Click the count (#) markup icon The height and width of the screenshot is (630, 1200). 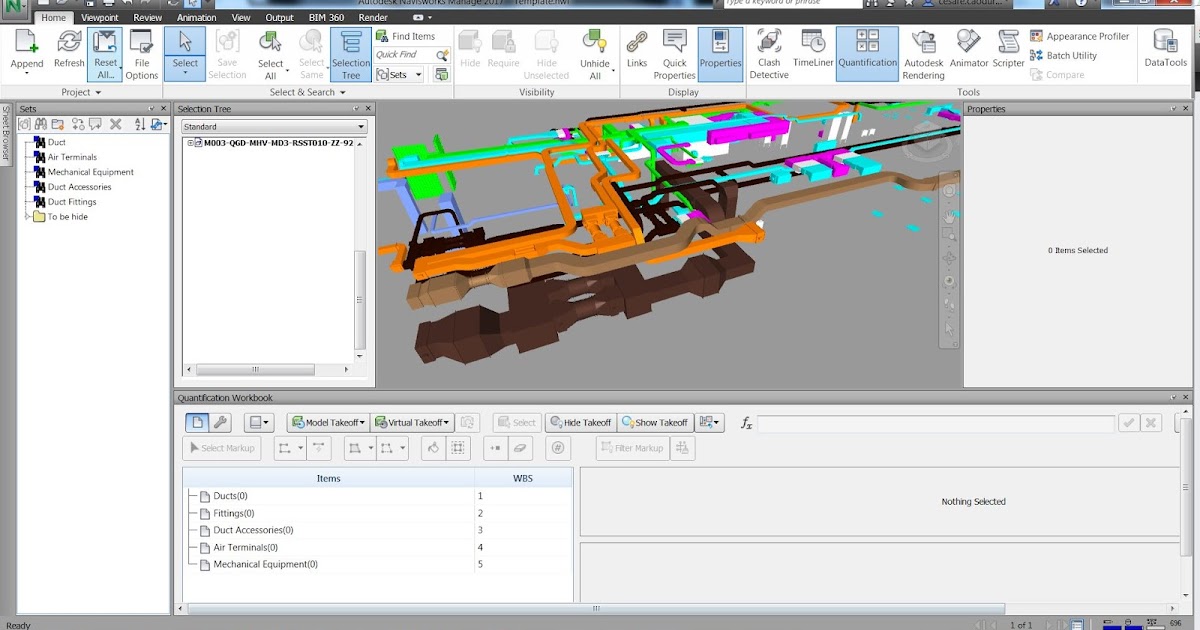(x=558, y=448)
